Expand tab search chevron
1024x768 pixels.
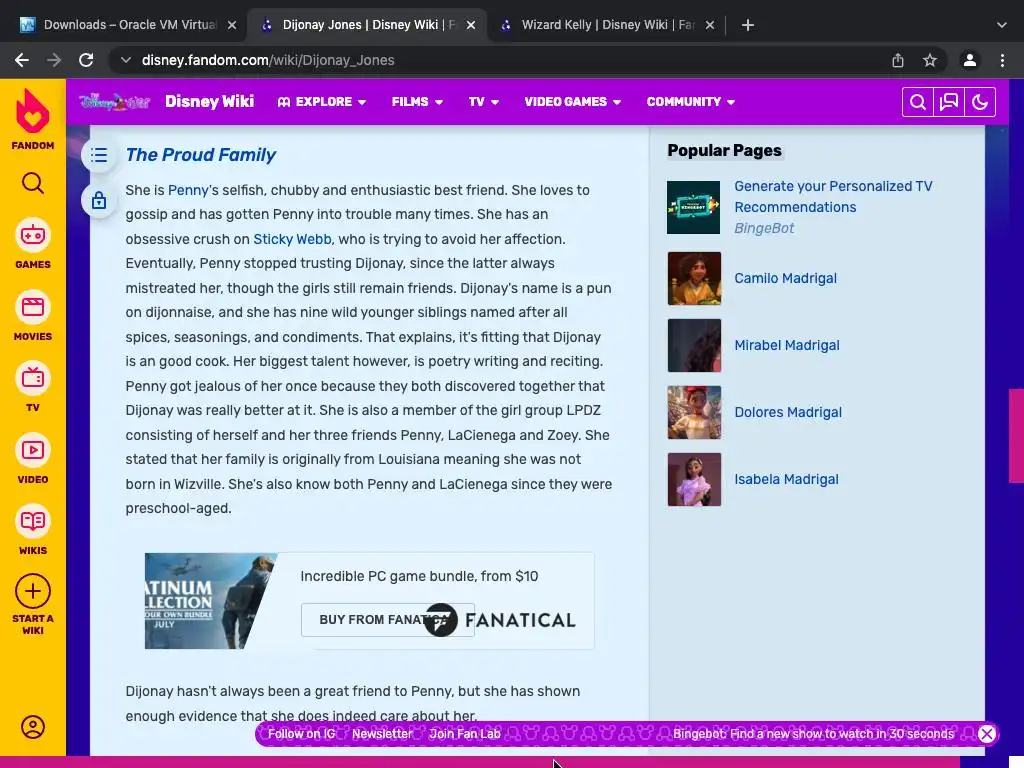click(x=1002, y=25)
